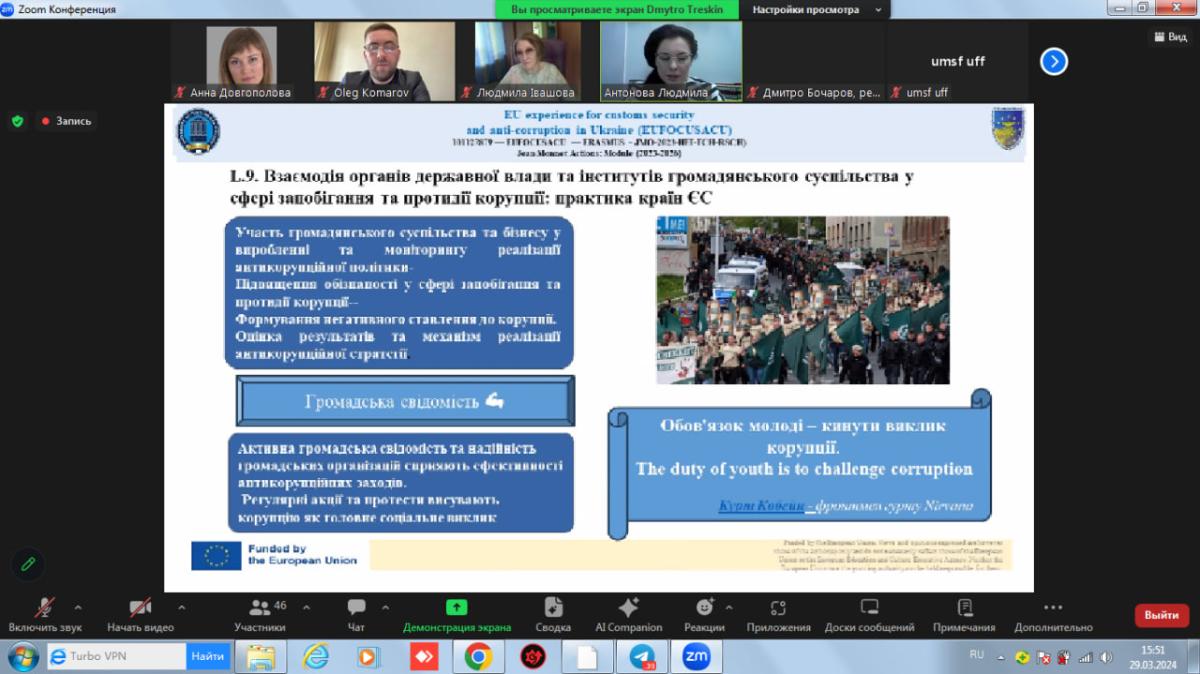
Task: Toggle the recording indicator
Action: tap(66, 121)
